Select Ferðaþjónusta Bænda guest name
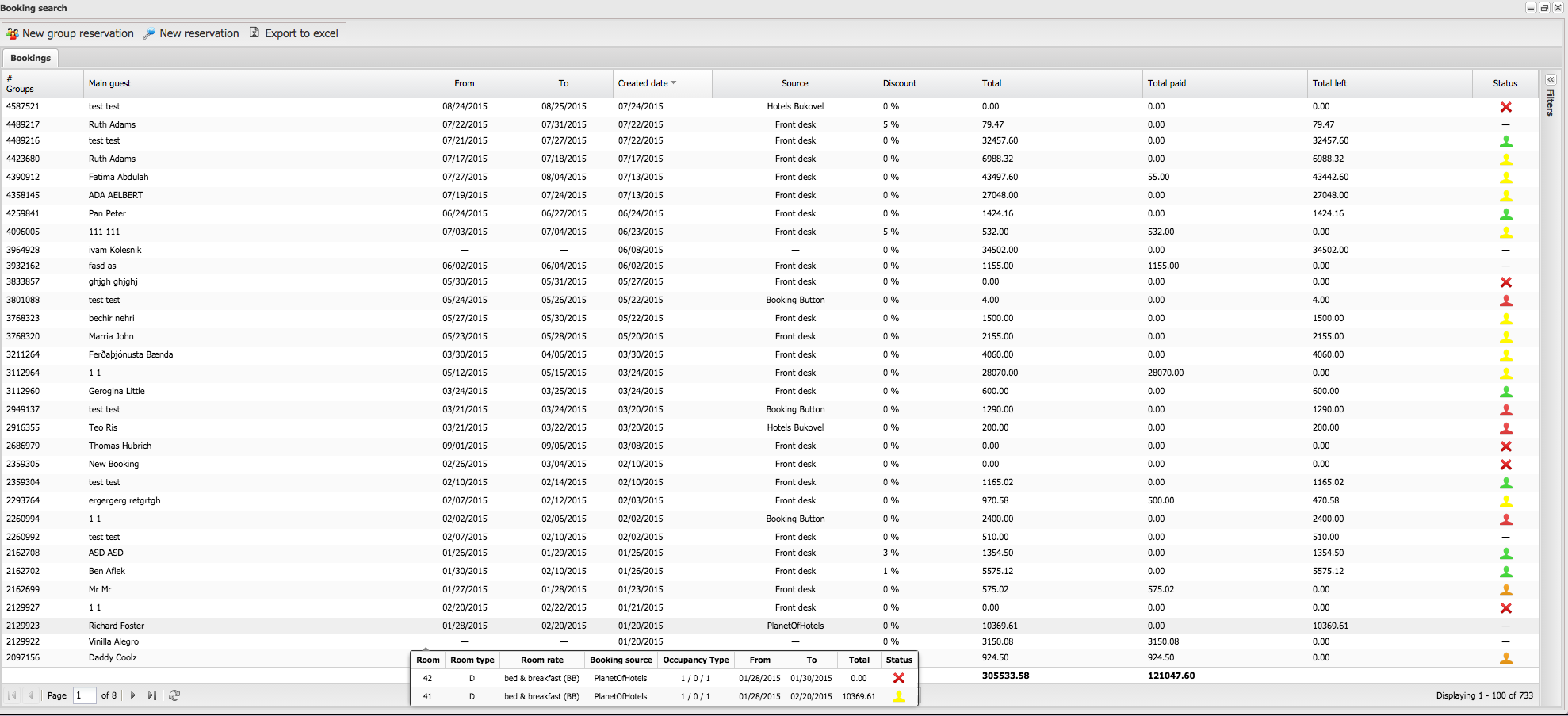Viewport: 1568px width, 716px height. tap(131, 354)
